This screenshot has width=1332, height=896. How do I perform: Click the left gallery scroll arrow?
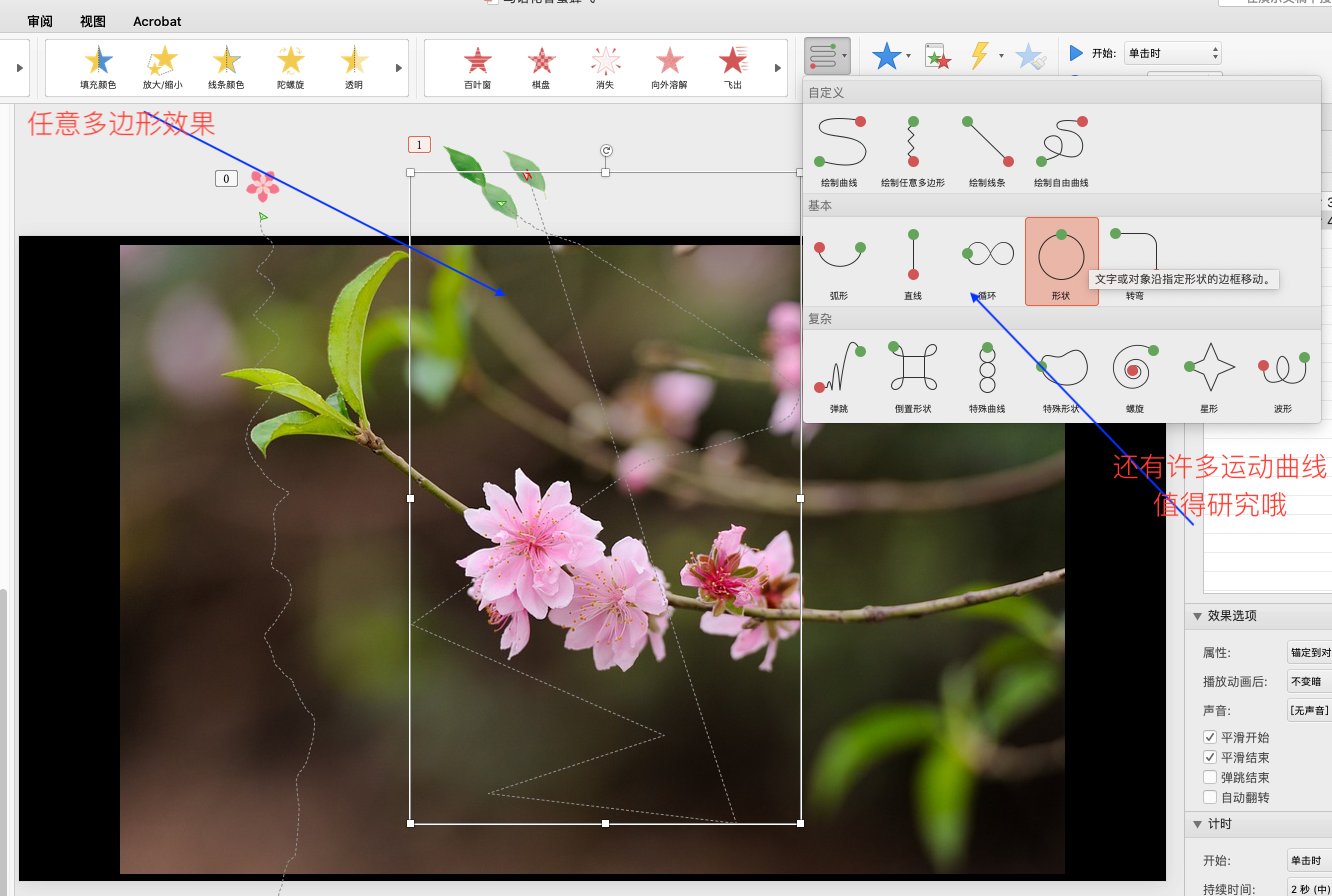pos(19,68)
